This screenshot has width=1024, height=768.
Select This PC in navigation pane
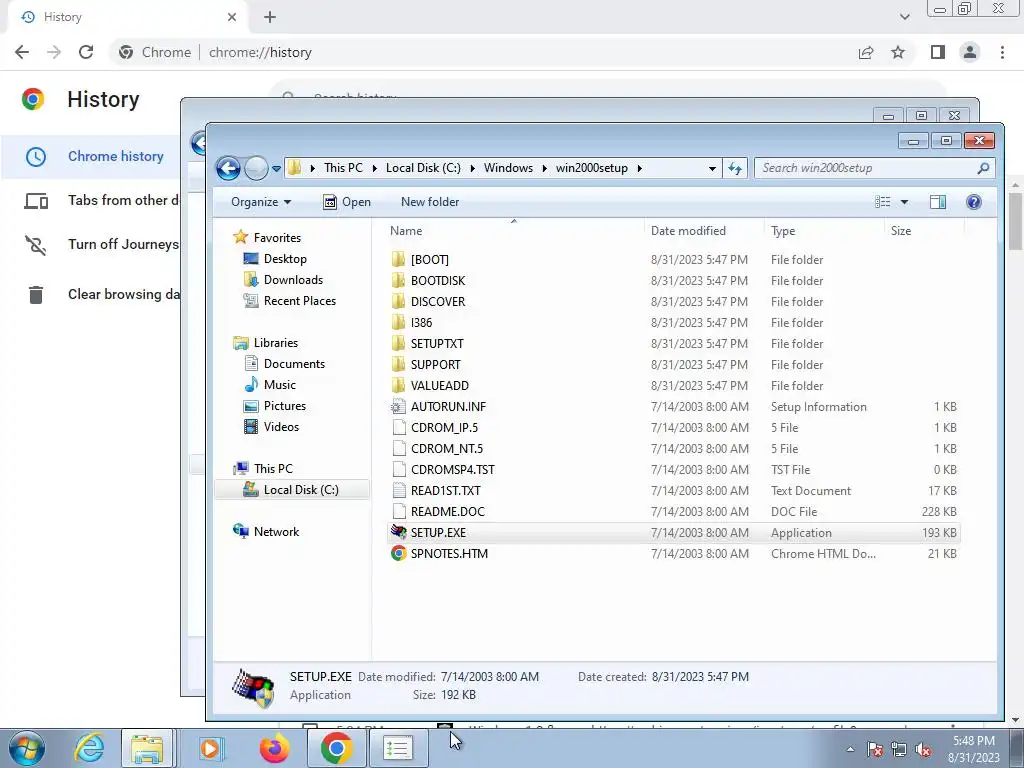pos(273,468)
